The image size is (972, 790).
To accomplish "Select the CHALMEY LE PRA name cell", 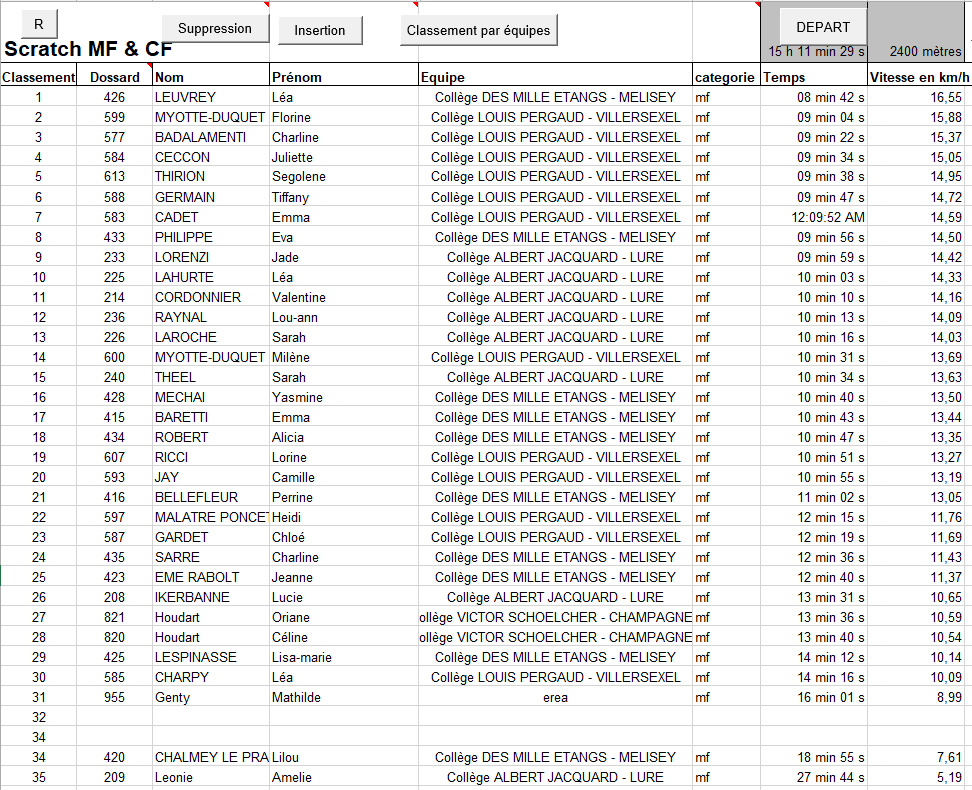I will click(x=211, y=757).
